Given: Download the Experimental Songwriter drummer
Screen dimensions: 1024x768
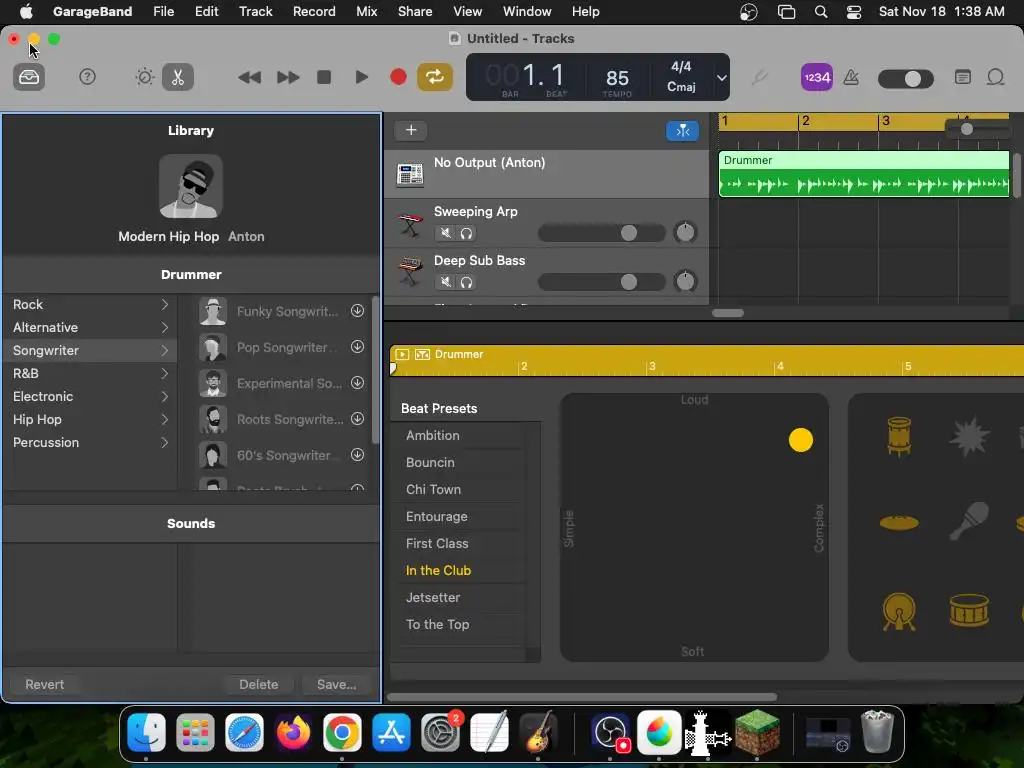Looking at the screenshot, I should (357, 383).
